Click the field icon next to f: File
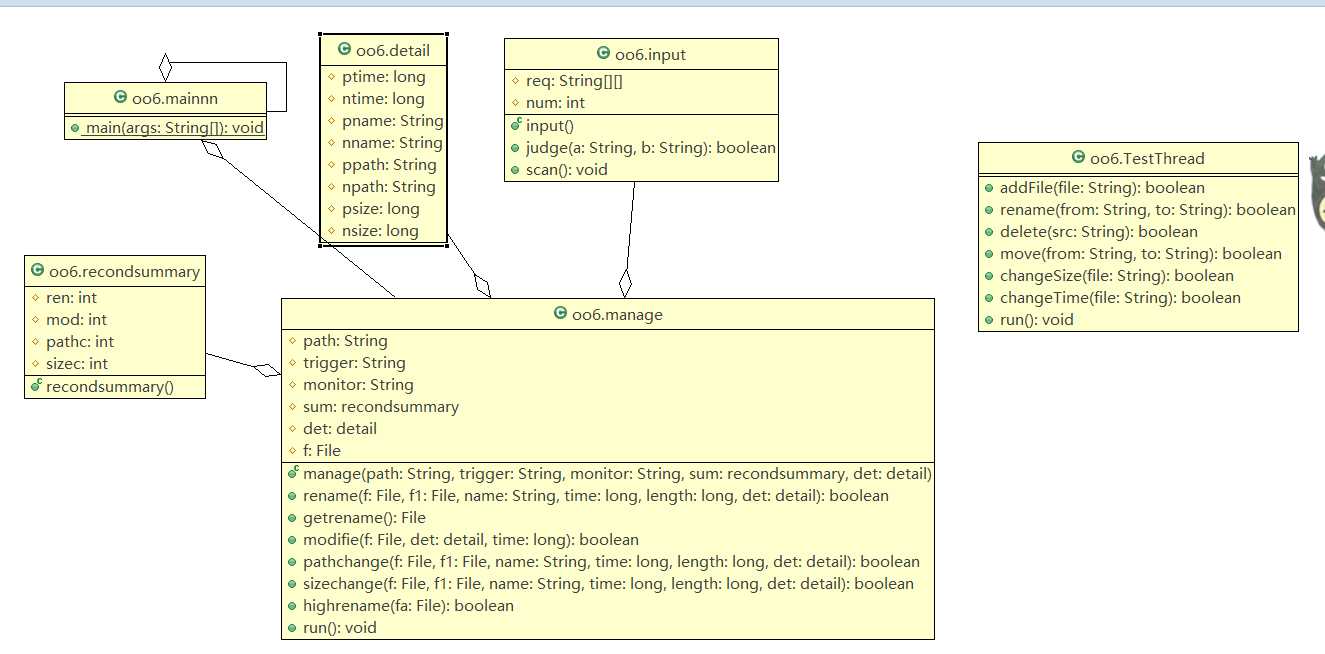Screen dimensions: 1325x654 [x=293, y=451]
